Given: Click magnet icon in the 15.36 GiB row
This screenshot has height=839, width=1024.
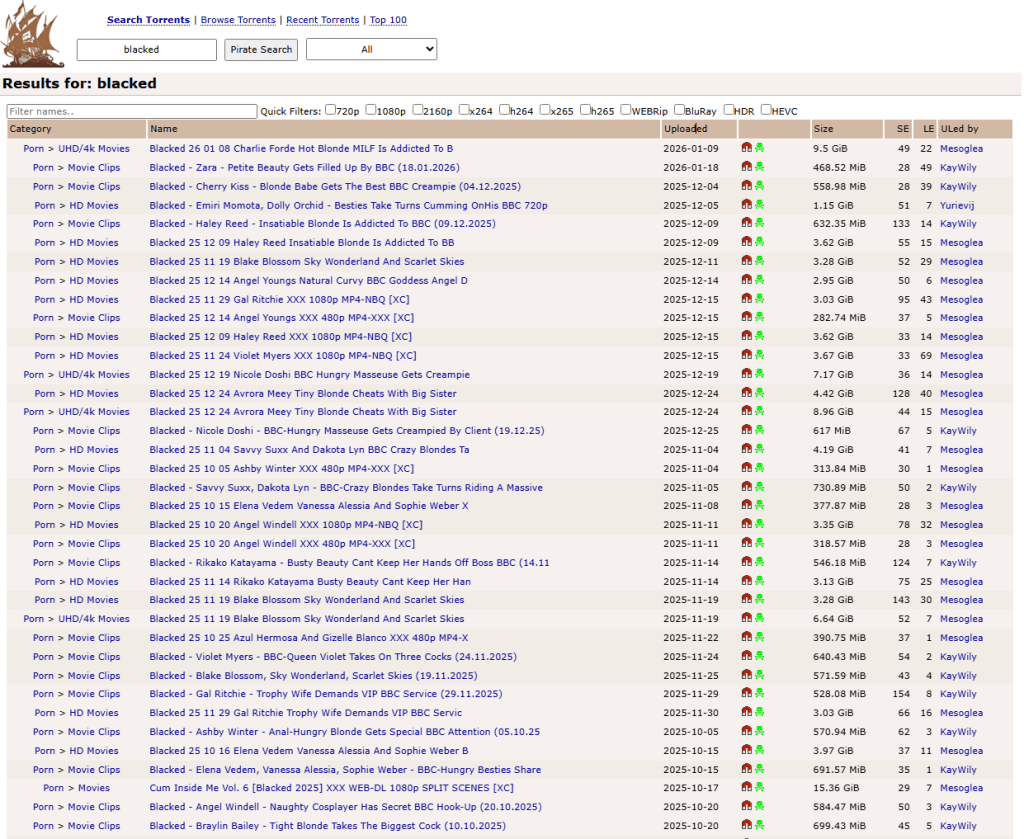Looking at the screenshot, I should (x=746, y=788).
